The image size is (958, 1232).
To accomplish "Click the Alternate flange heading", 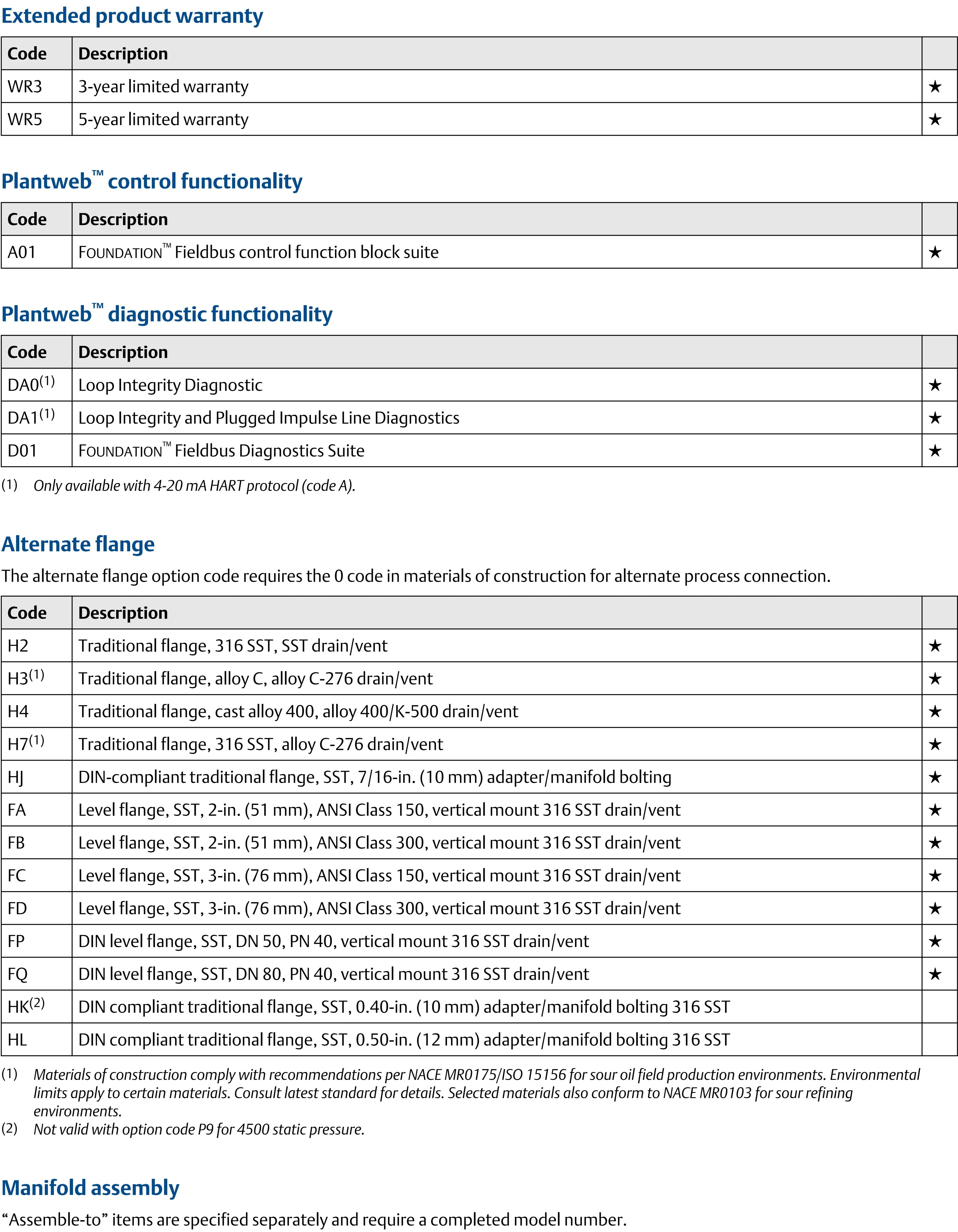I will tap(78, 544).
